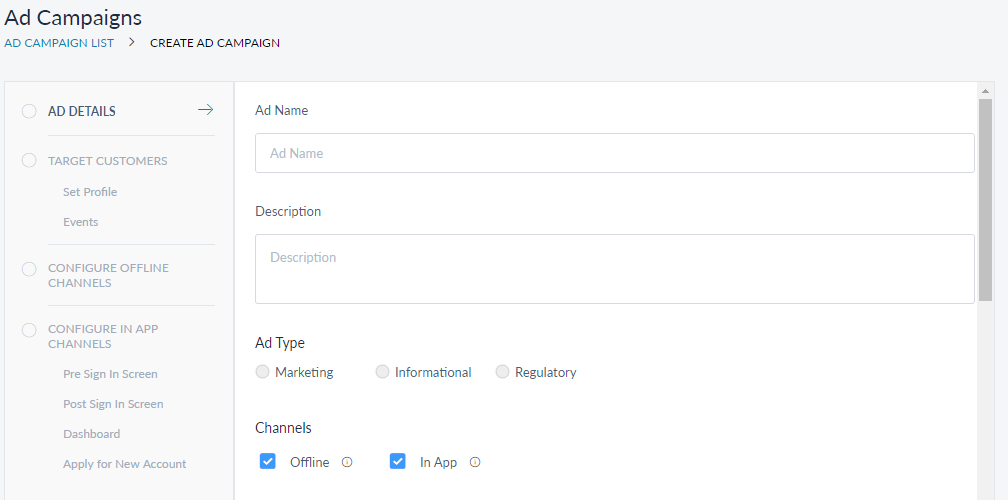Screen dimensions: 1008x500
Task: Return to AD CAMPAIGN LIST
Action: 59,43
